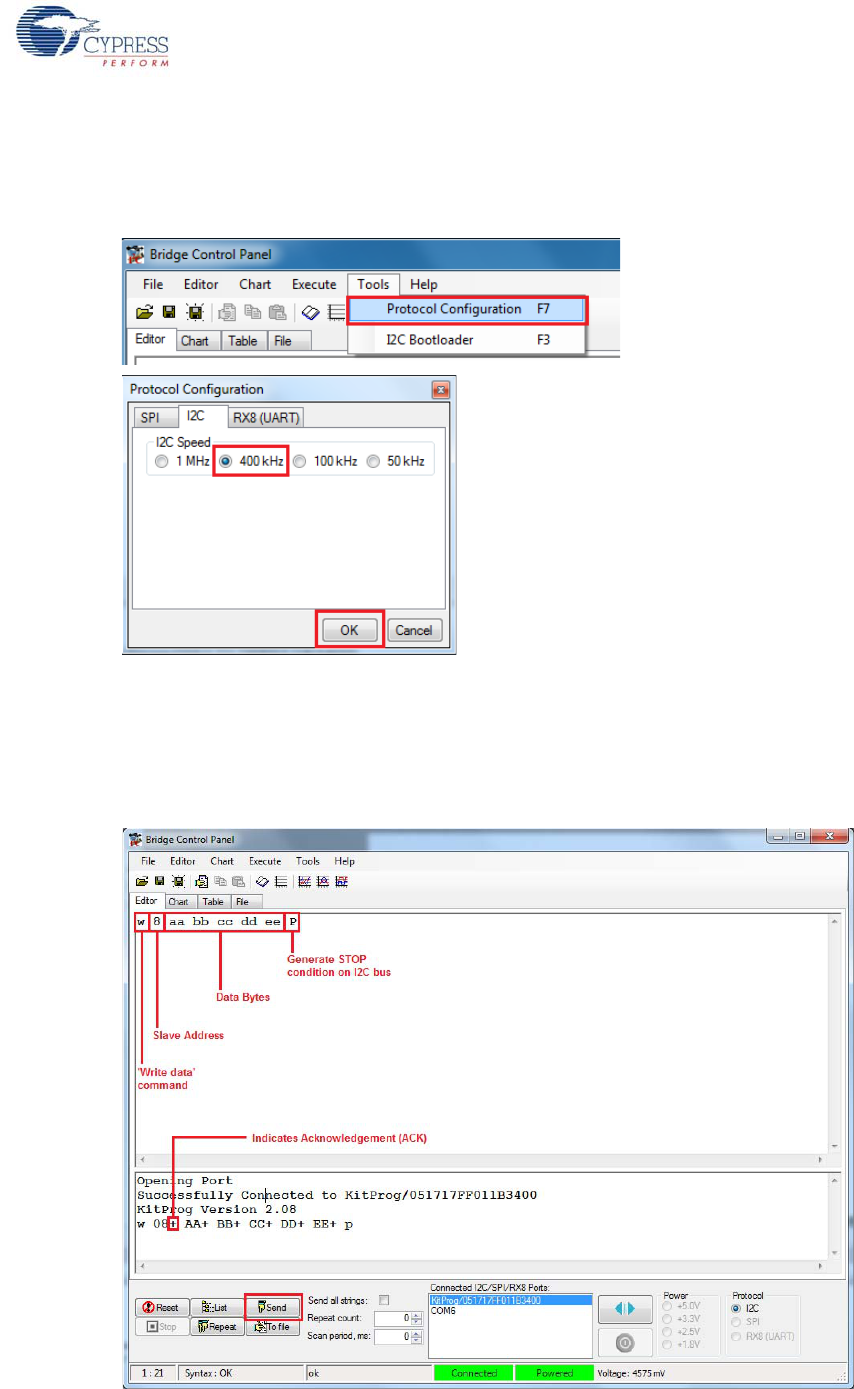Viewport: 854px width, 1389px height.
Task: Click the green Powered status indicator
Action: [554, 1373]
